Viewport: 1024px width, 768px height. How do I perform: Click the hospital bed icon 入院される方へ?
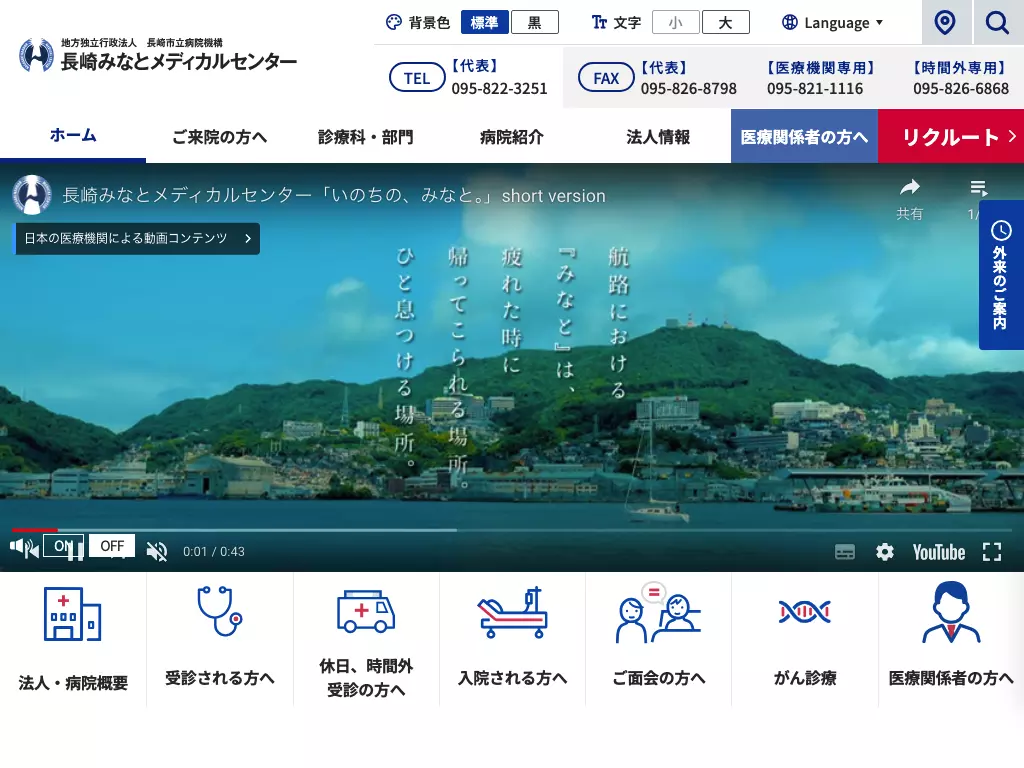click(513, 612)
